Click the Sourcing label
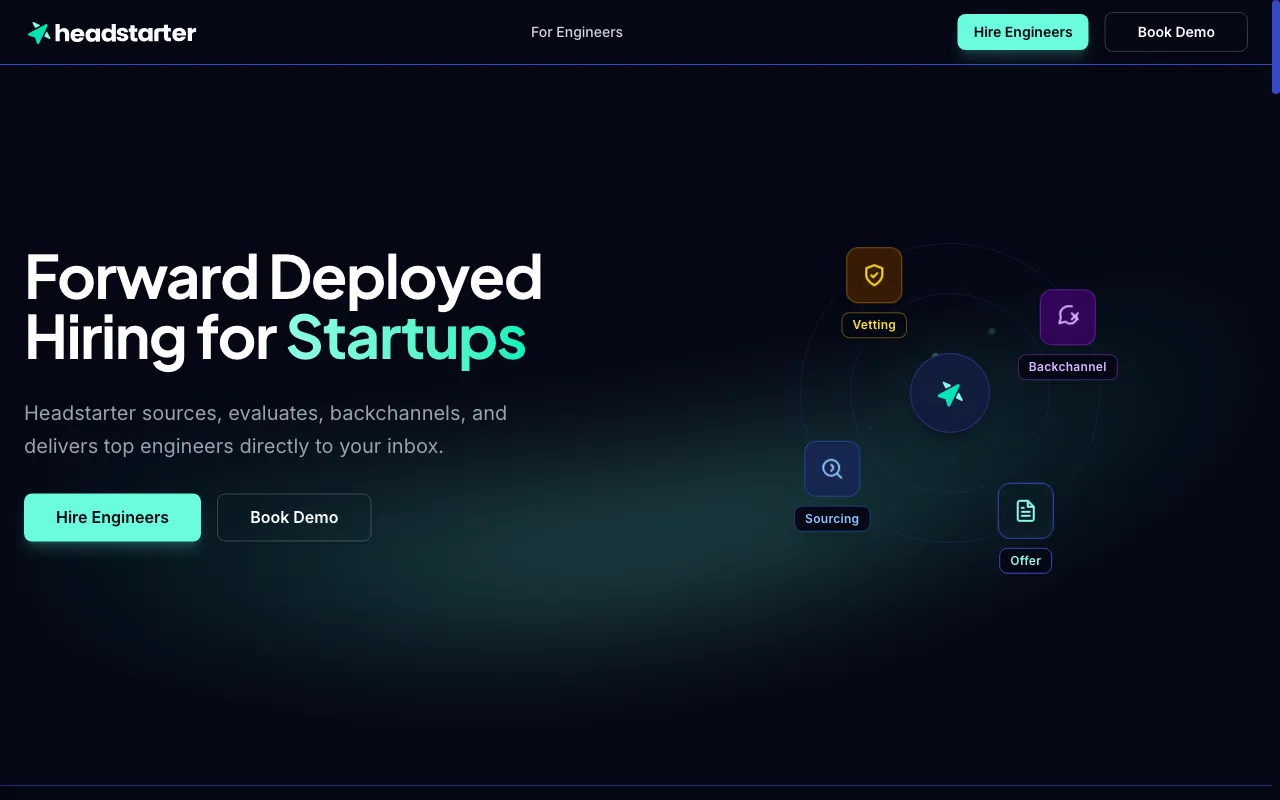Screen dimensions: 1280x800 [832, 519]
